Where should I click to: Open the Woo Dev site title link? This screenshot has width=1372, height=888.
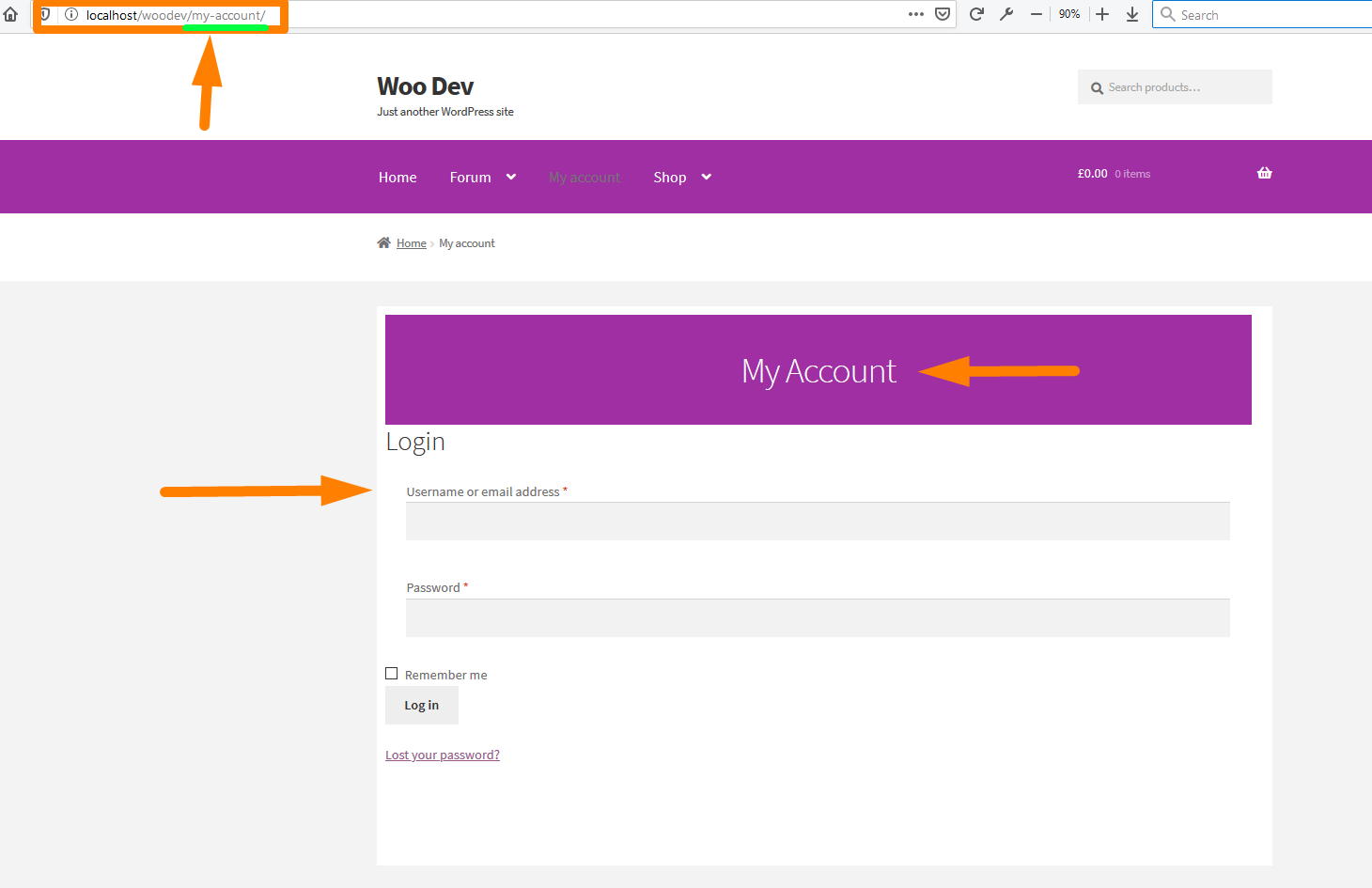click(425, 86)
